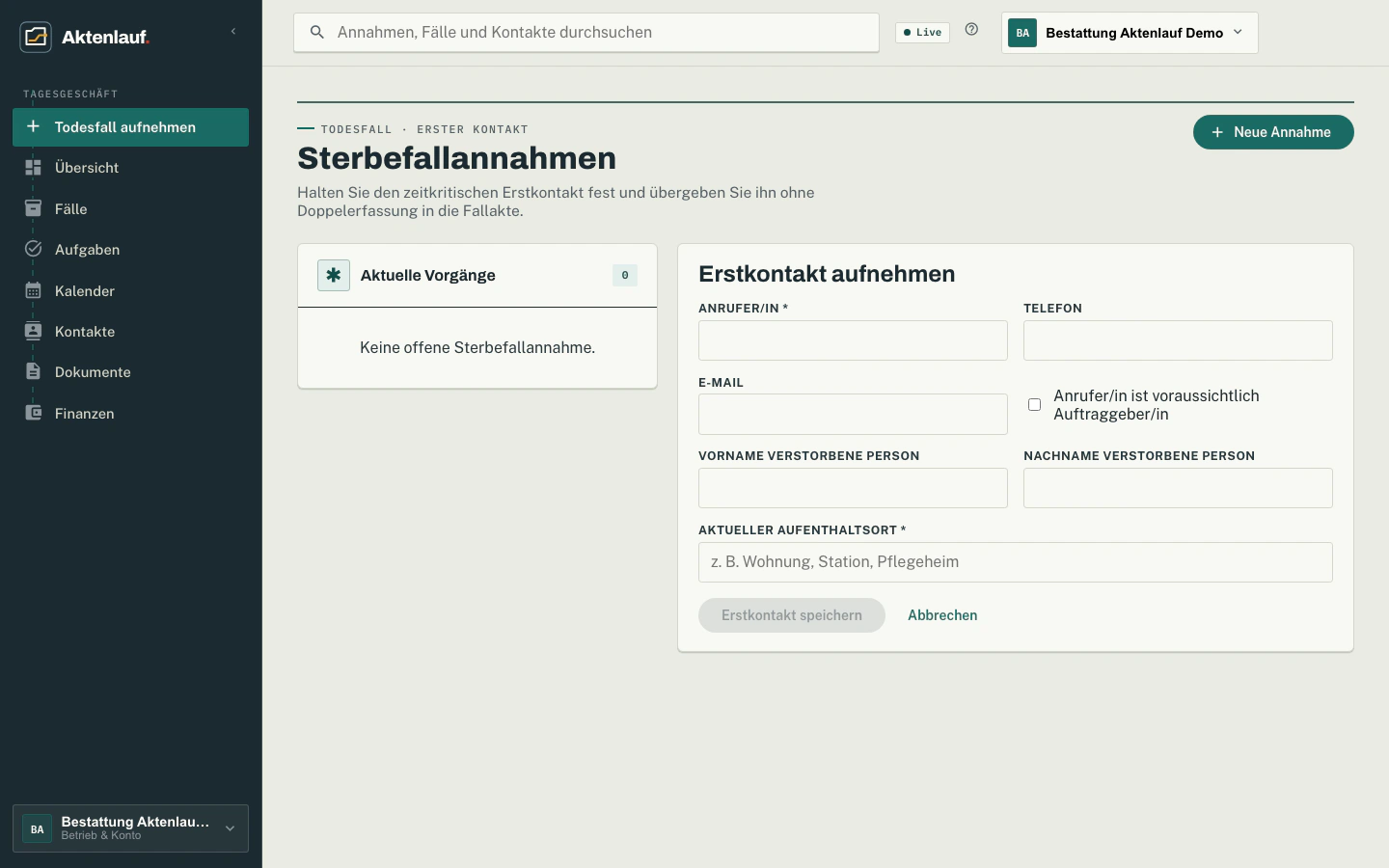Check Anrufer/in ist voraussichtlich Auftraggeber/in
Viewport: 1389px width, 868px height.
tap(1034, 405)
